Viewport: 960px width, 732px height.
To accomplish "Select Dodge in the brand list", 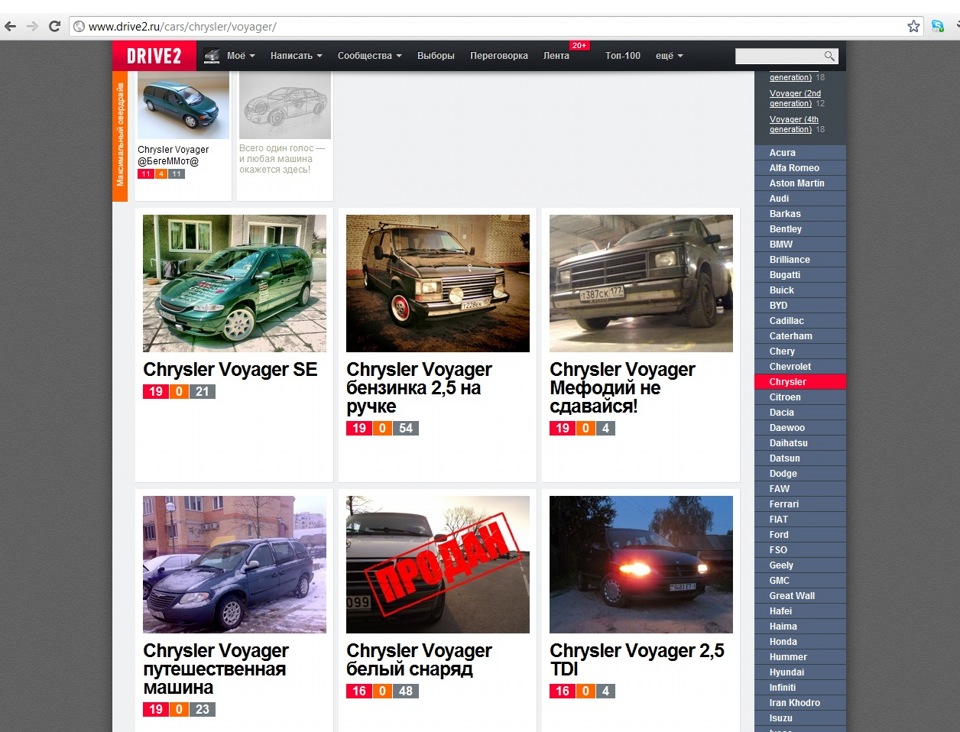I will (800, 474).
